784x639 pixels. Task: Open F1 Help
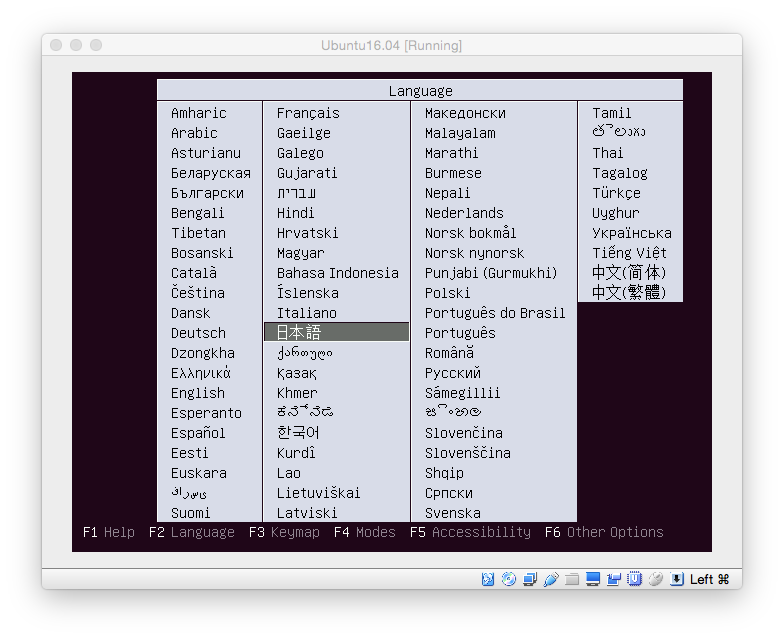point(109,532)
